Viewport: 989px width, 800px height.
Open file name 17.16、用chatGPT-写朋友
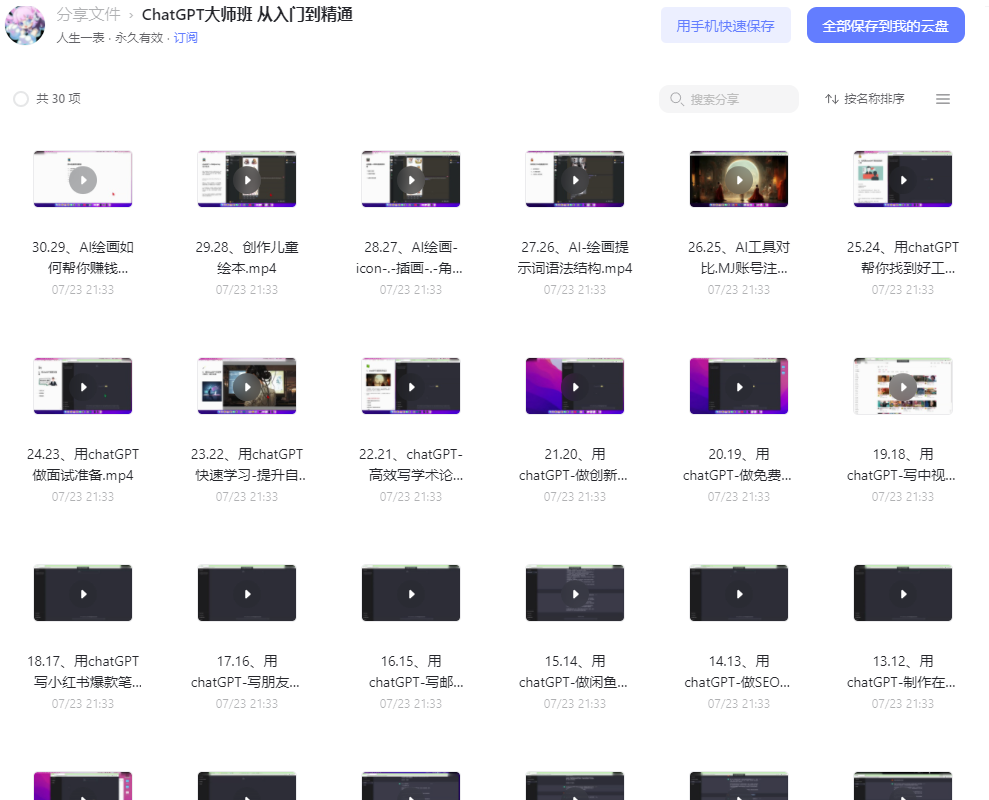(245, 671)
